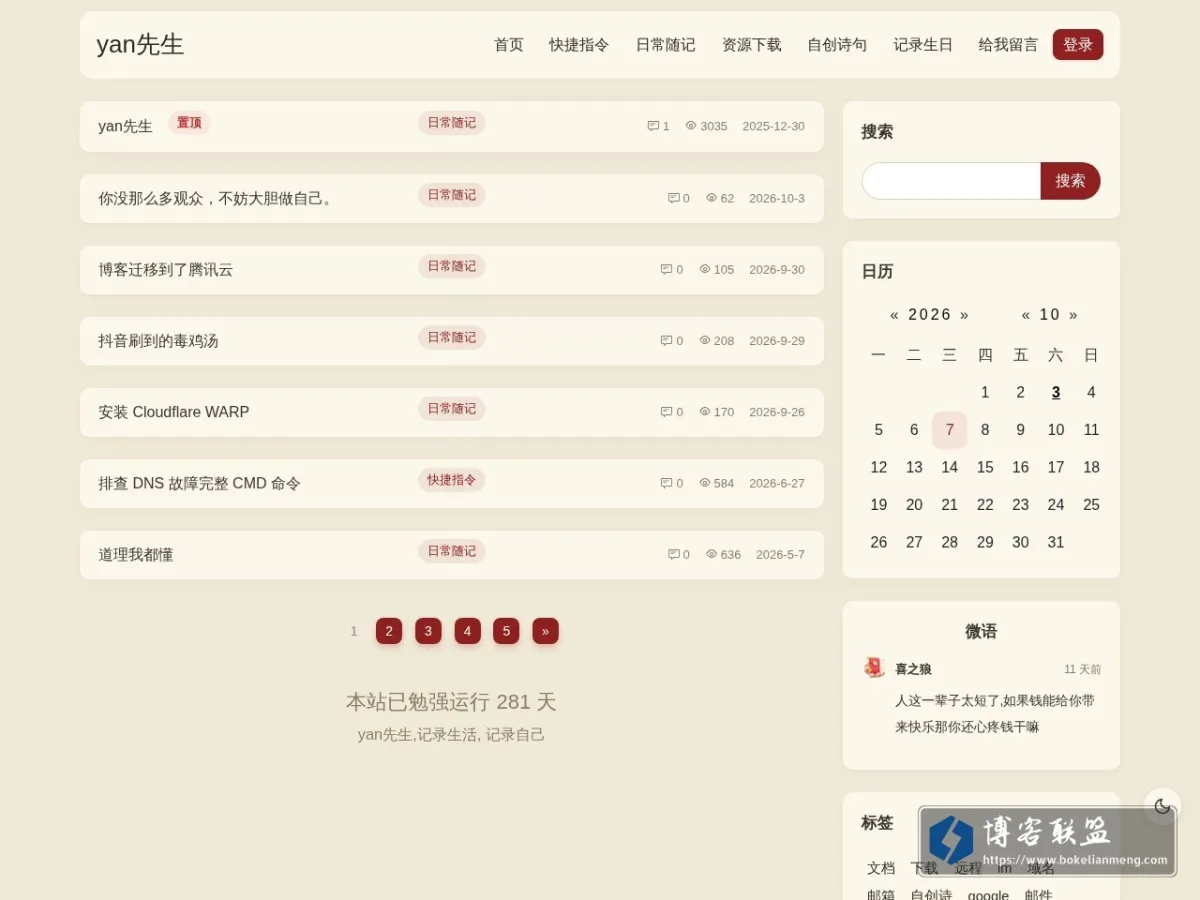
Task: Click comment icon on 'yan先生' post row
Action: point(653,126)
